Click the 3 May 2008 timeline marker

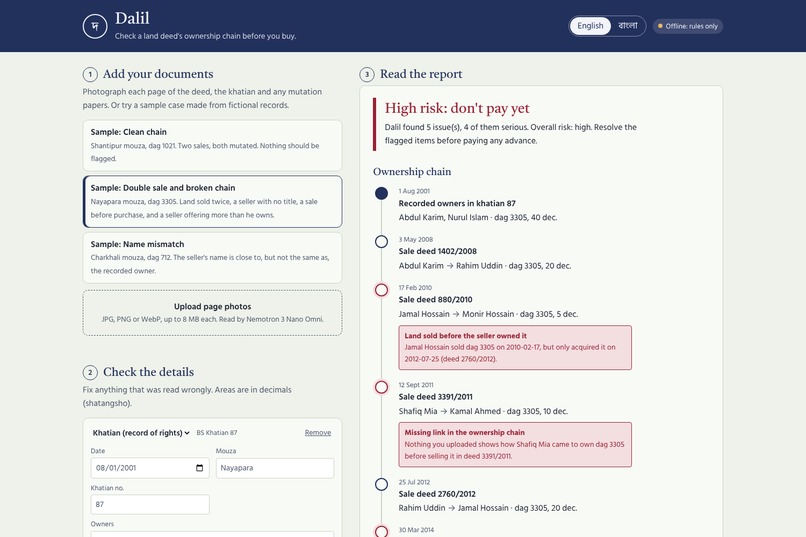point(381,242)
